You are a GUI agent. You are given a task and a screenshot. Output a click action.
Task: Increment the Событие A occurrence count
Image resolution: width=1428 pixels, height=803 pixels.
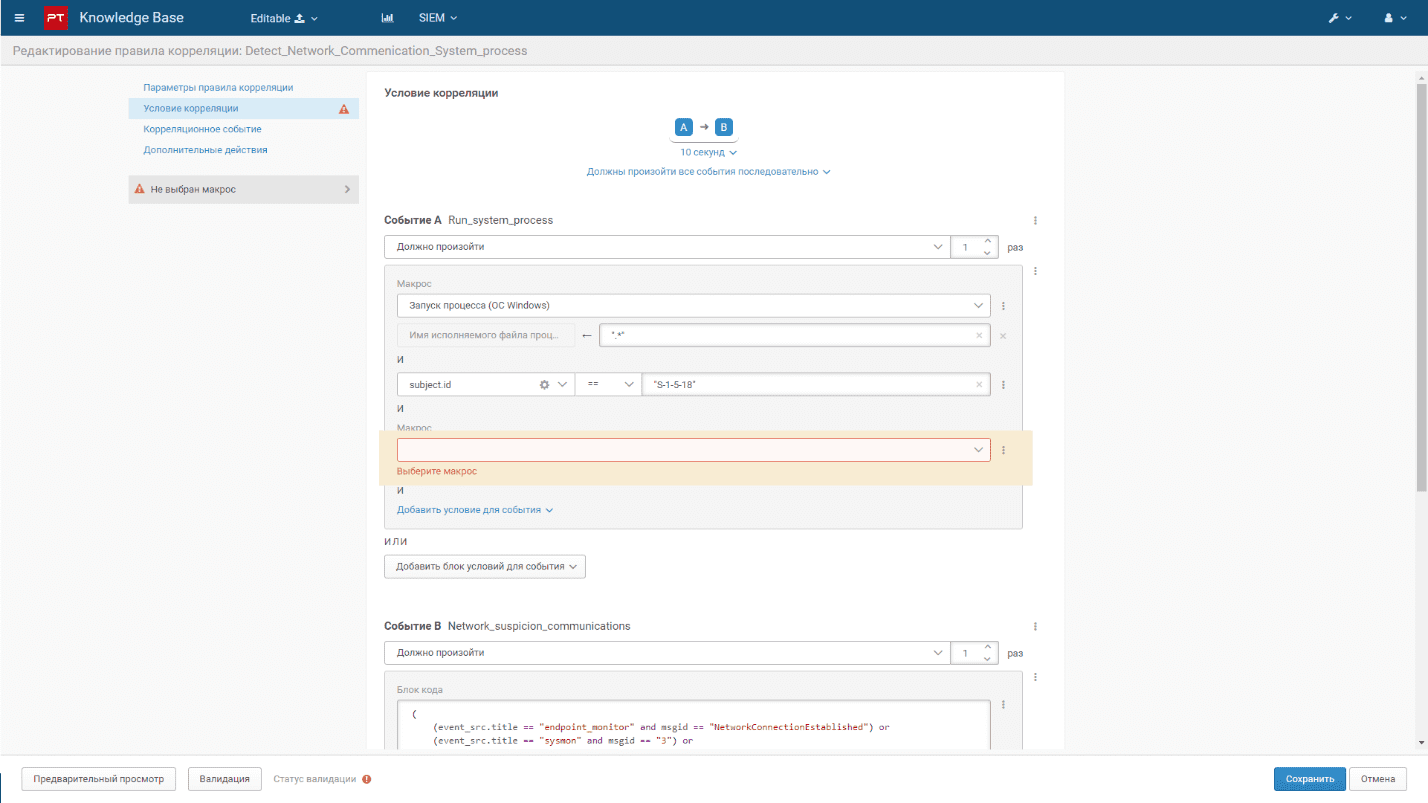pos(988,241)
